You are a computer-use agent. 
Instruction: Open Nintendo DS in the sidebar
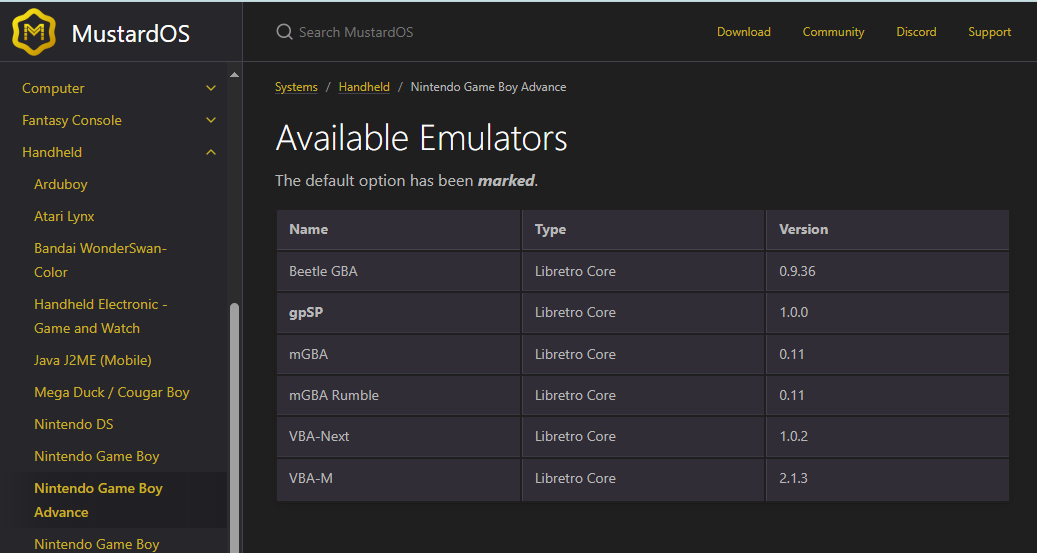click(74, 424)
